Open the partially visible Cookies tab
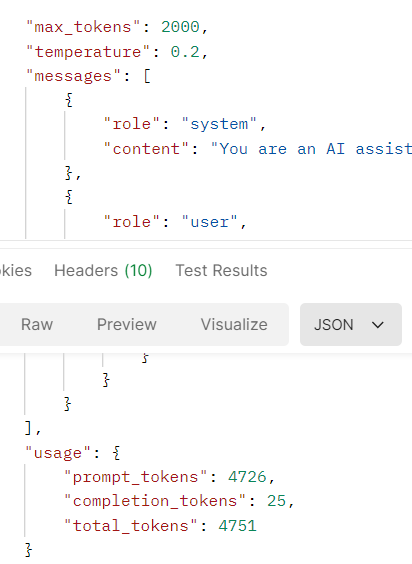Viewport: 412px width, 564px height. [x=16, y=270]
